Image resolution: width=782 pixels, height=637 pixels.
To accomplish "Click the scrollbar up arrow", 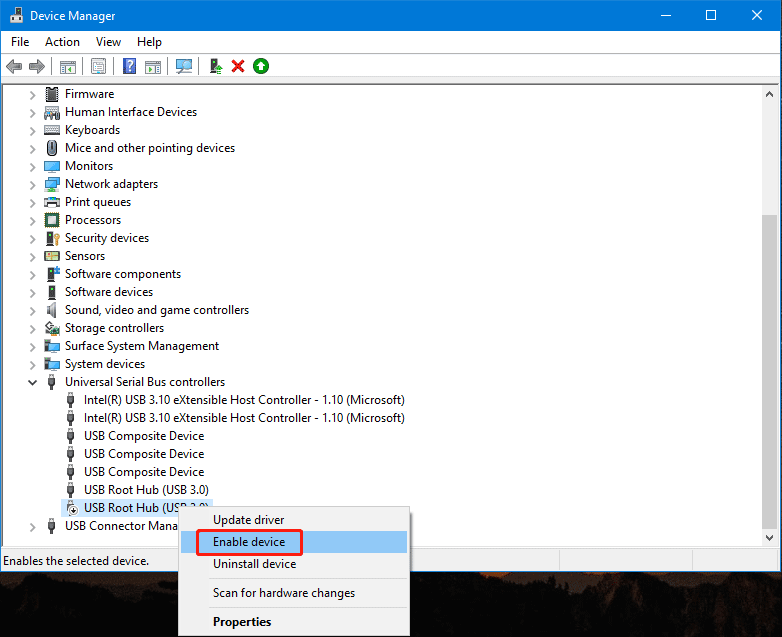I will pos(770,94).
